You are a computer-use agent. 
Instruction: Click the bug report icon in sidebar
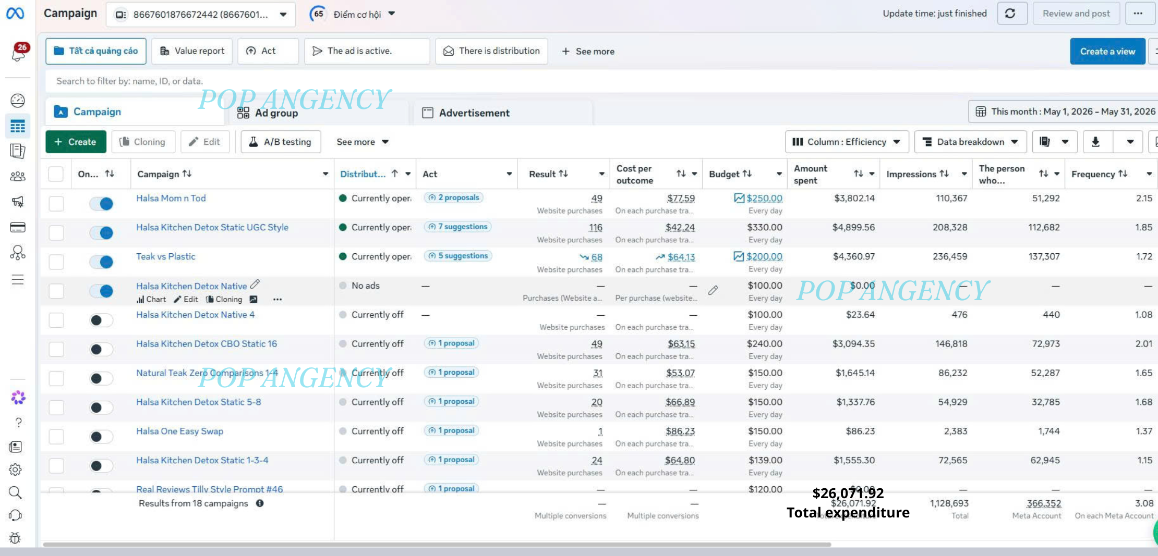click(16, 538)
